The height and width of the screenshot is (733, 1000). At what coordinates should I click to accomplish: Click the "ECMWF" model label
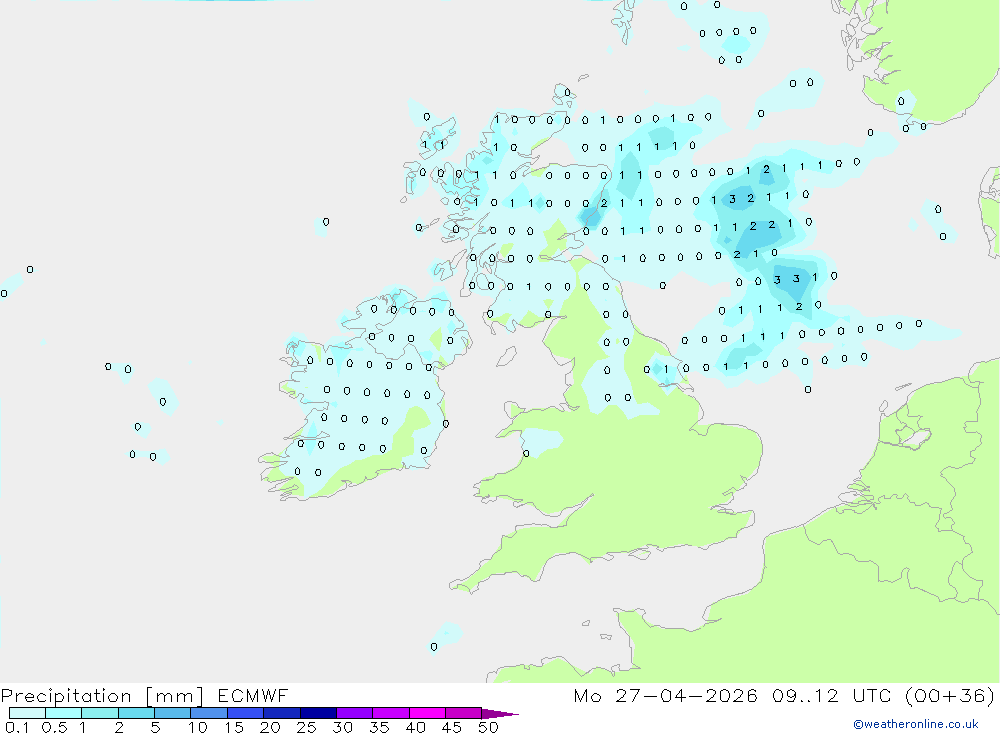pos(253,695)
